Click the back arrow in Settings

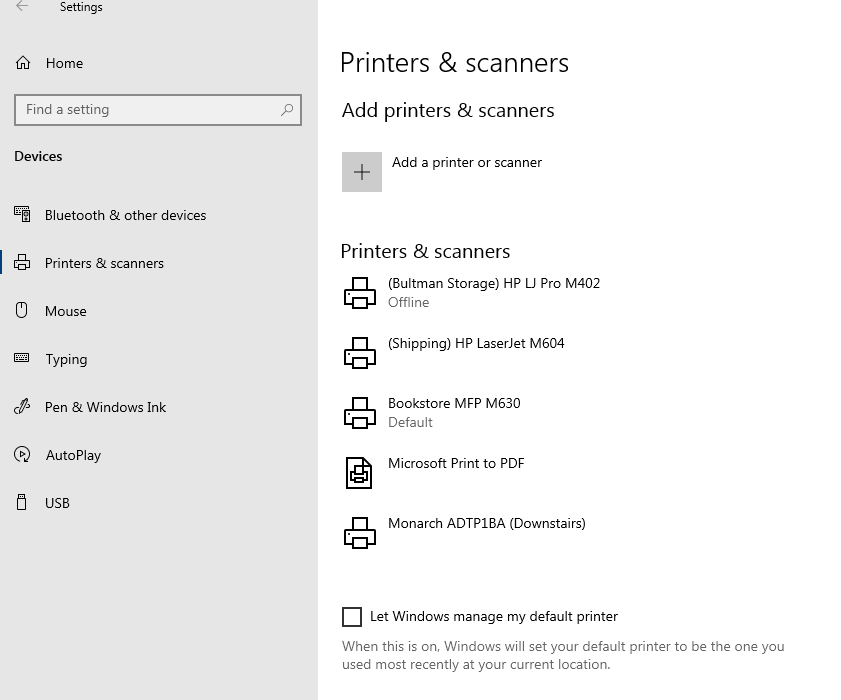[x=22, y=7]
